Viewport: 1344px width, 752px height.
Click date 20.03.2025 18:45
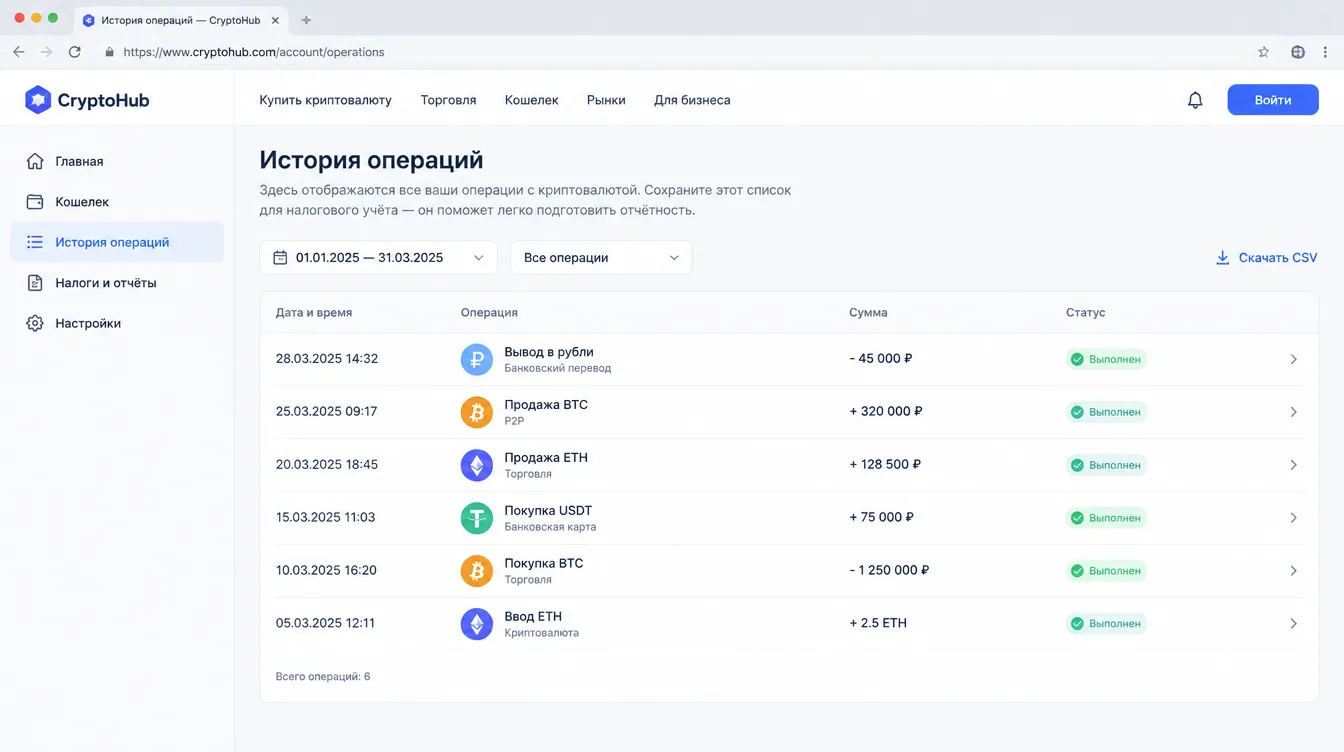327,465
